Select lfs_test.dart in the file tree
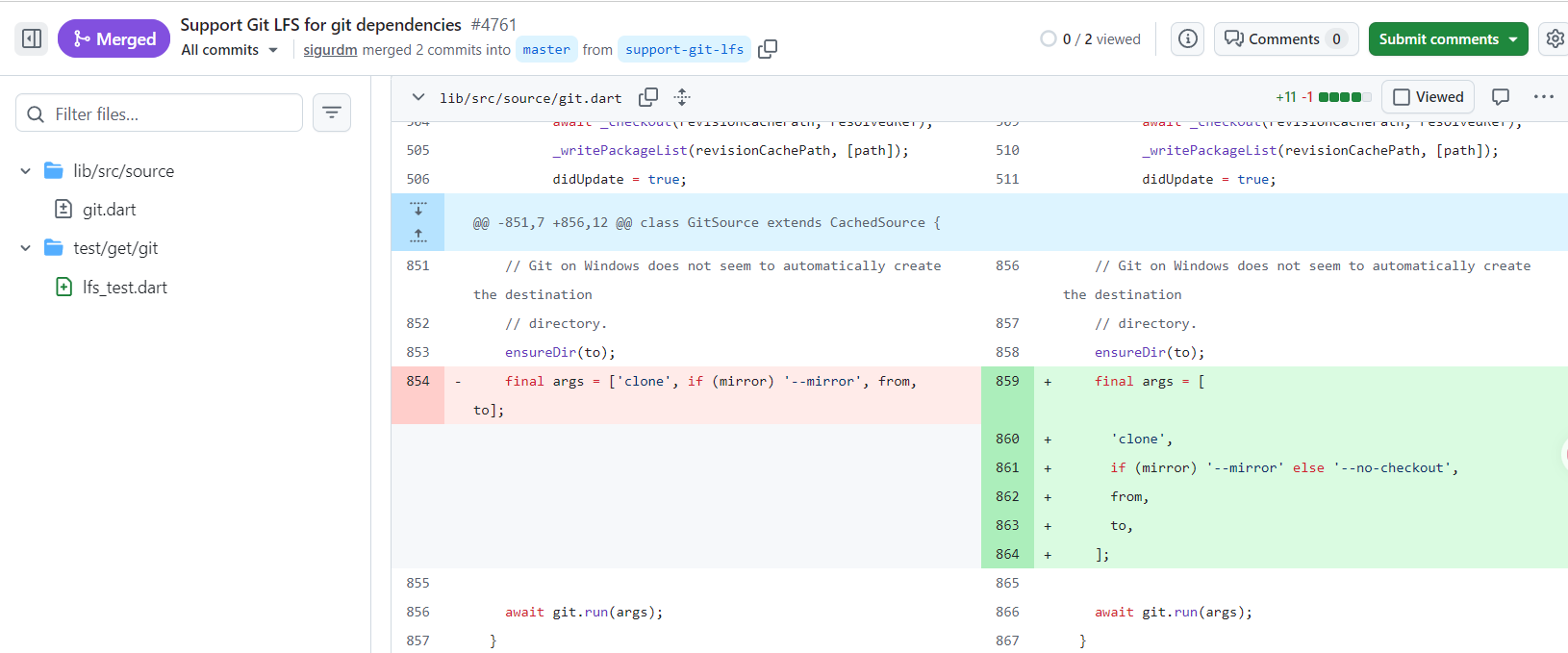This screenshot has width=1568, height=653. tap(124, 288)
